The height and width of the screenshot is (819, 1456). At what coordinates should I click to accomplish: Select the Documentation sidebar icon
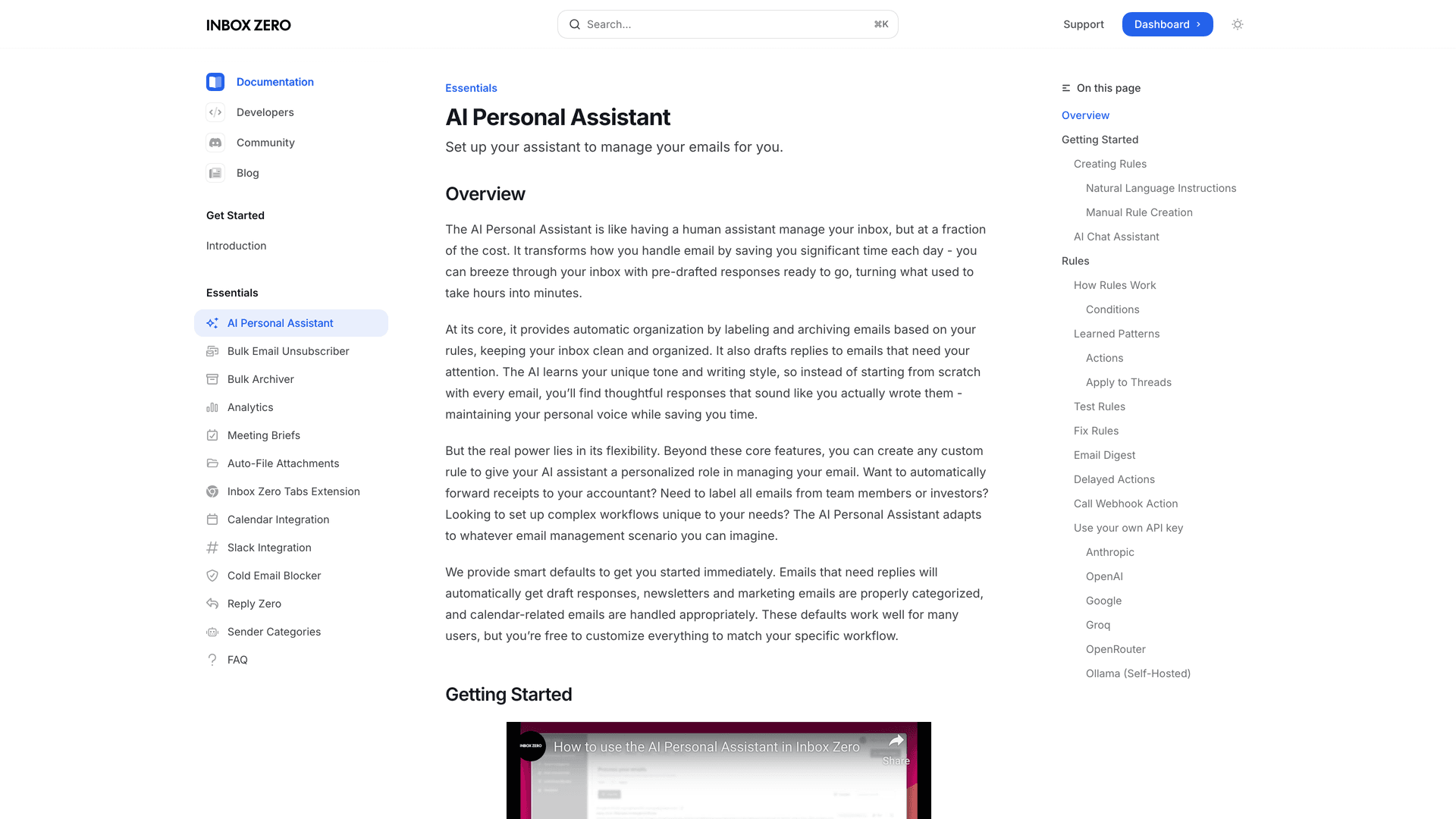(215, 82)
